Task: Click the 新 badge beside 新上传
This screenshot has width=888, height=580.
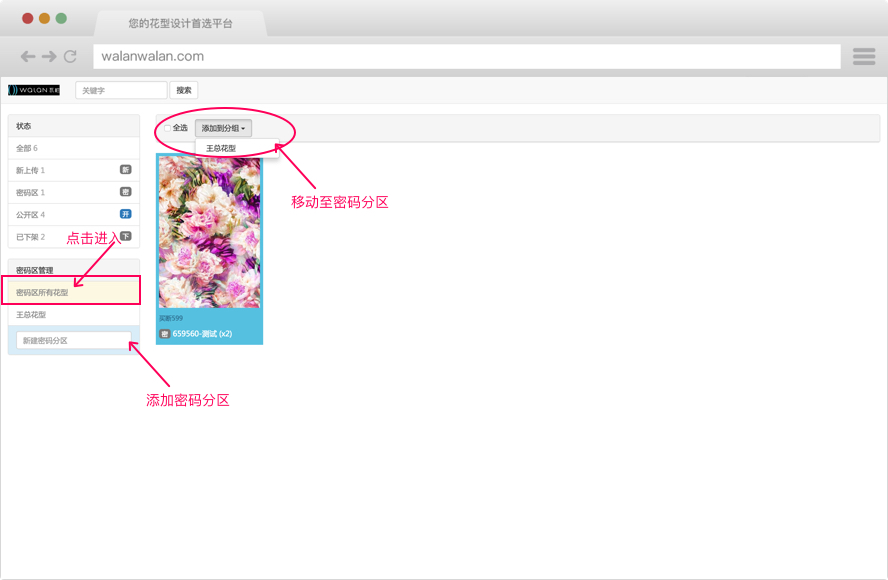Action: pyautogui.click(x=126, y=170)
